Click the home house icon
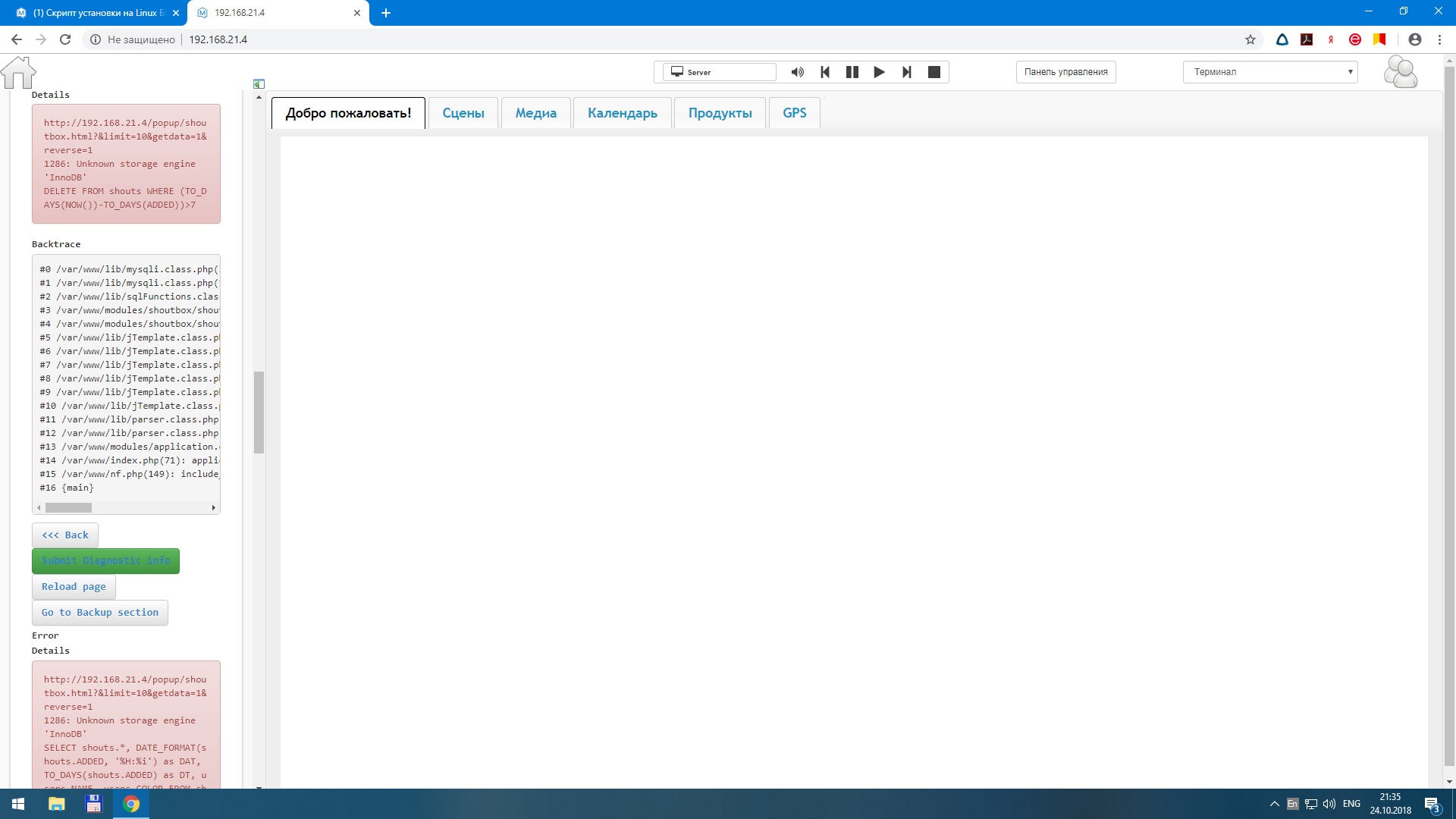Image resolution: width=1456 pixels, height=819 pixels. click(x=18, y=73)
